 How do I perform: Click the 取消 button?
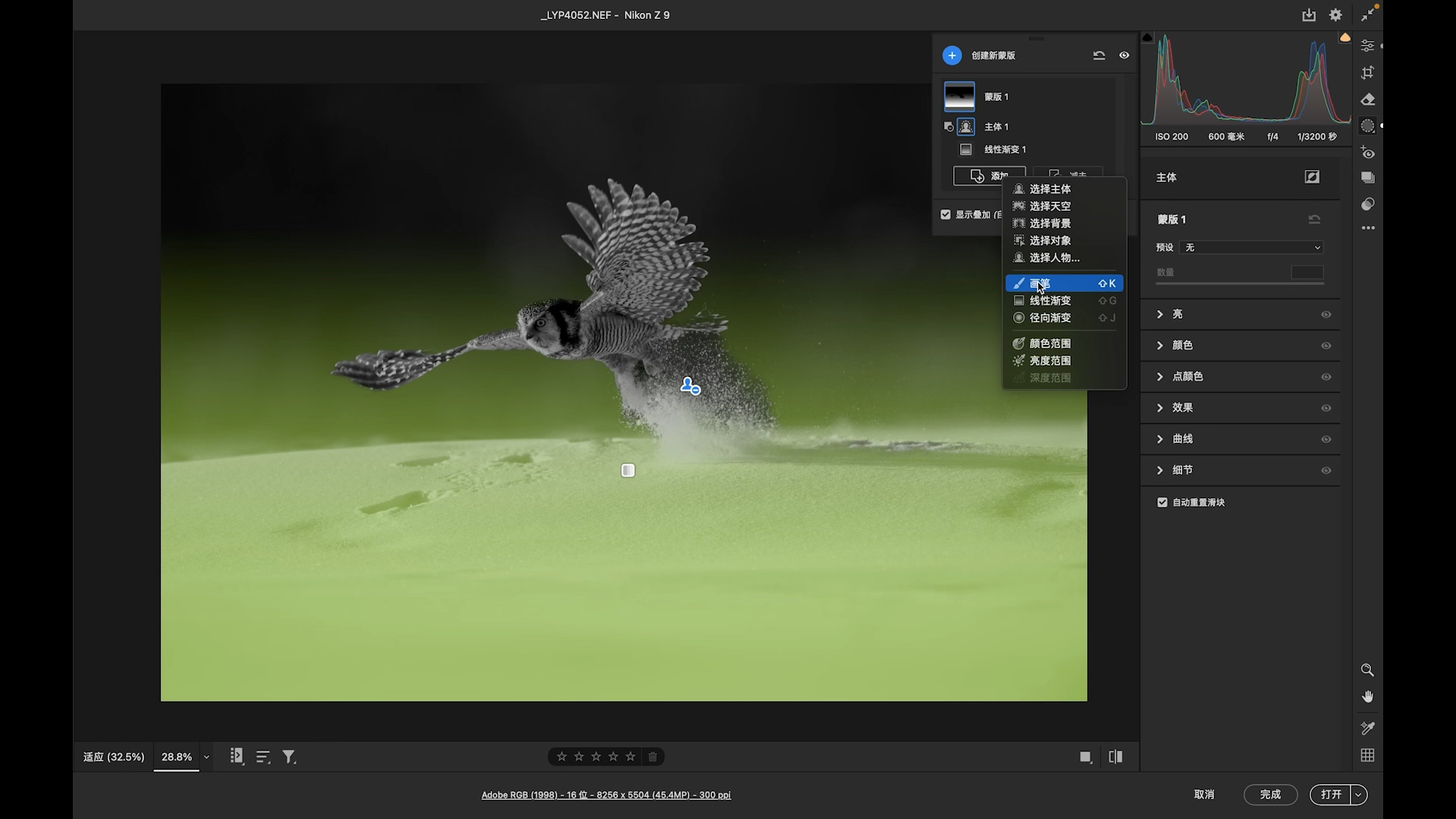(x=1204, y=795)
